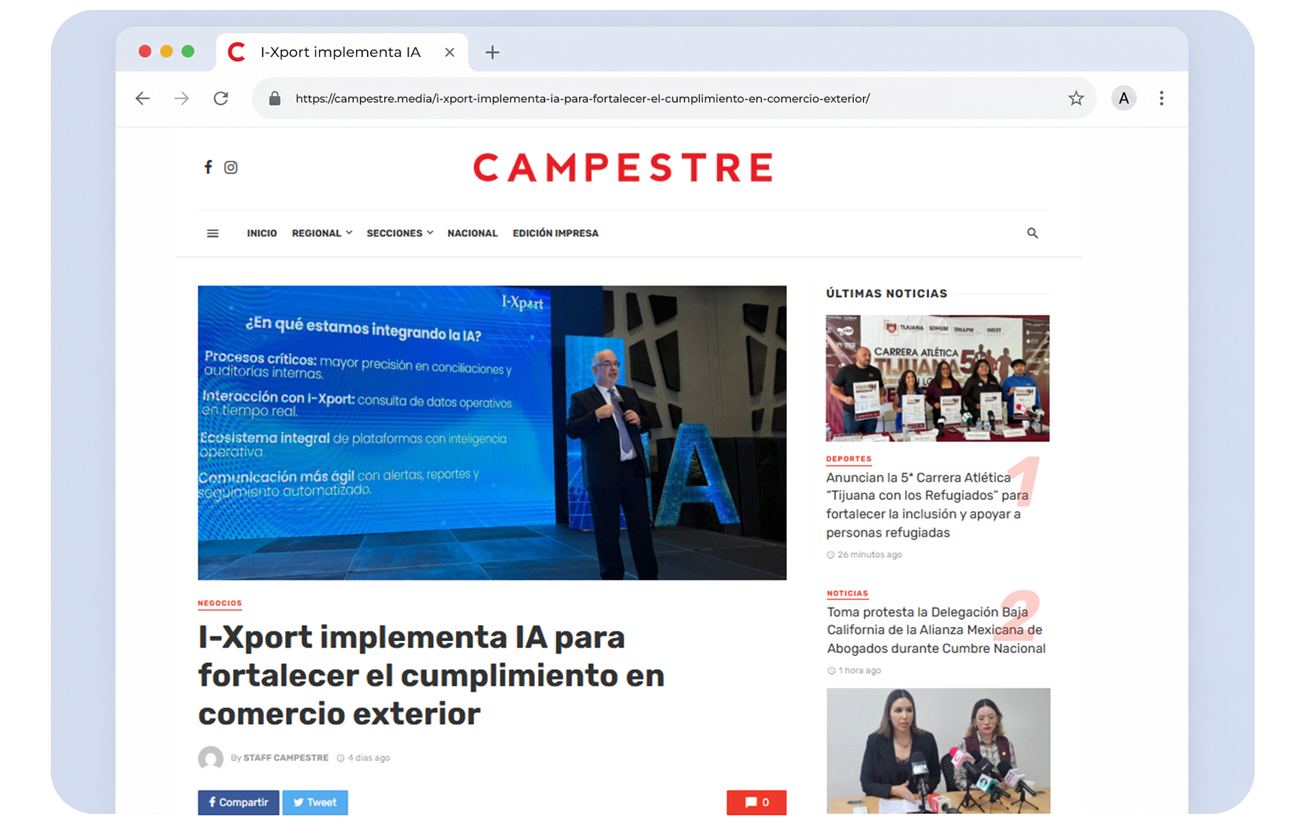Expand the REGIONAL dropdown menu
Screen dimensions: 1300x823
tap(322, 233)
